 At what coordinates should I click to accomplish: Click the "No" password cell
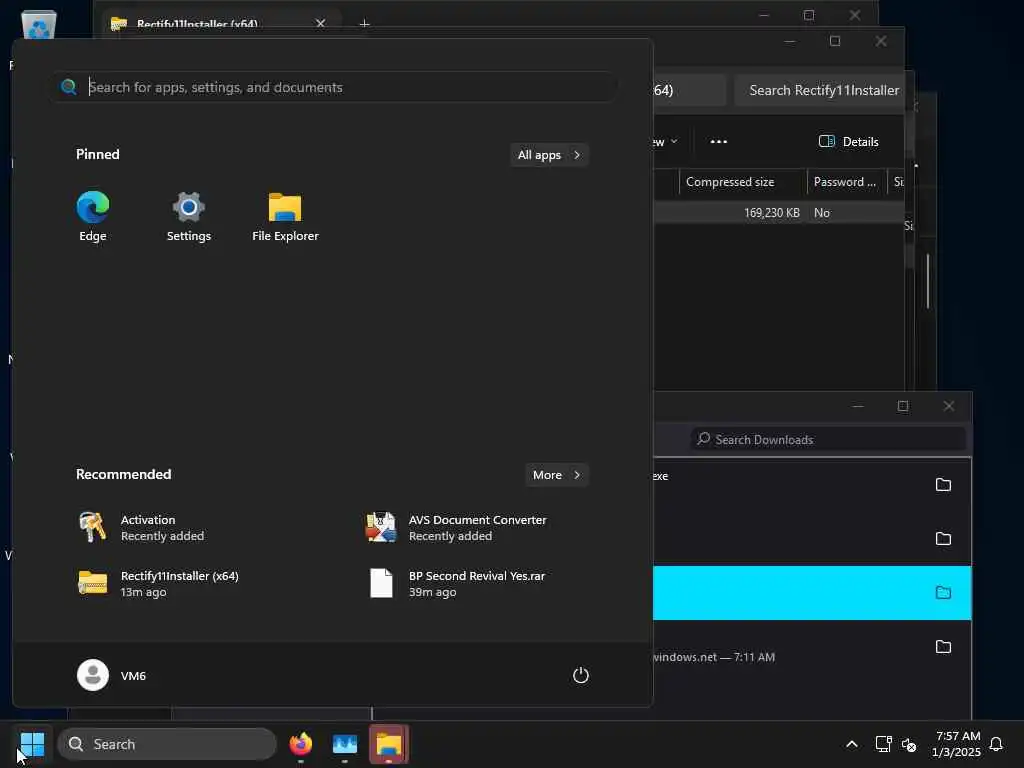[822, 213]
